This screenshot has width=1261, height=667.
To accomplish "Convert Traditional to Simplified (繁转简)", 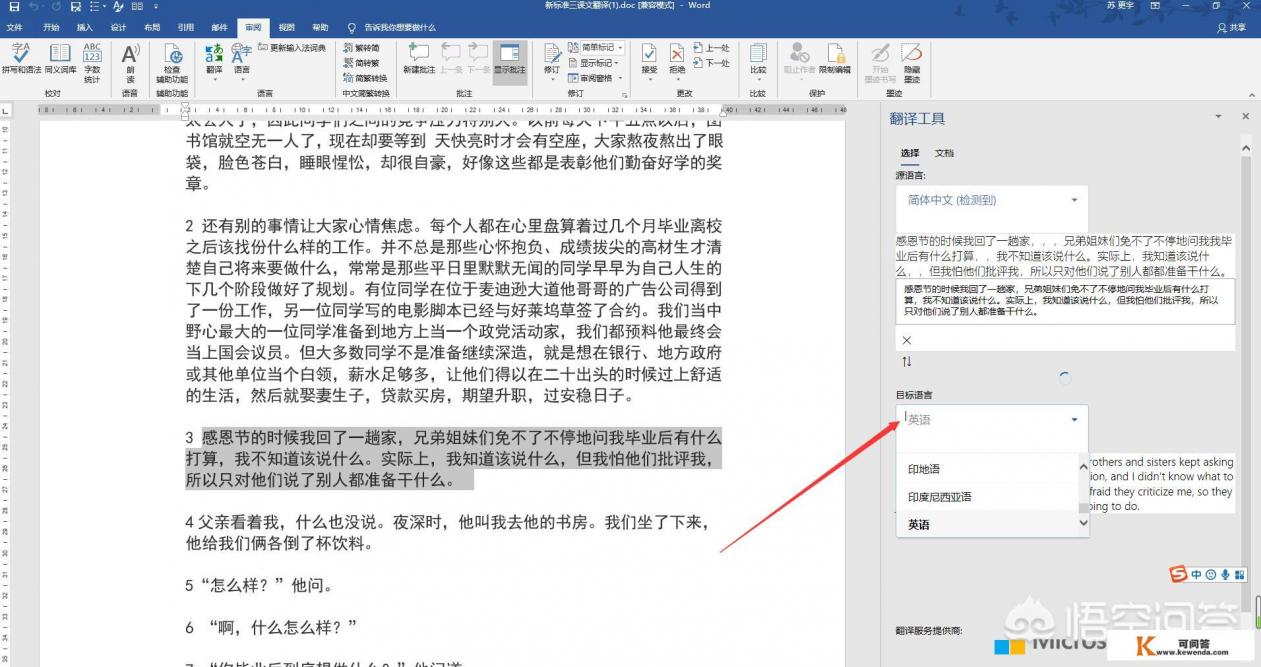I will [x=361, y=47].
